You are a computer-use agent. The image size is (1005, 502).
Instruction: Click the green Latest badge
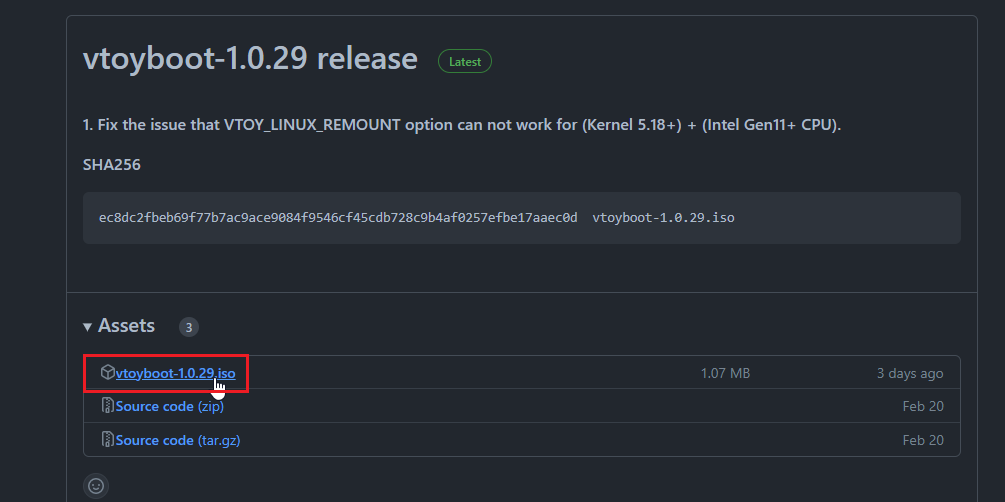tap(465, 61)
